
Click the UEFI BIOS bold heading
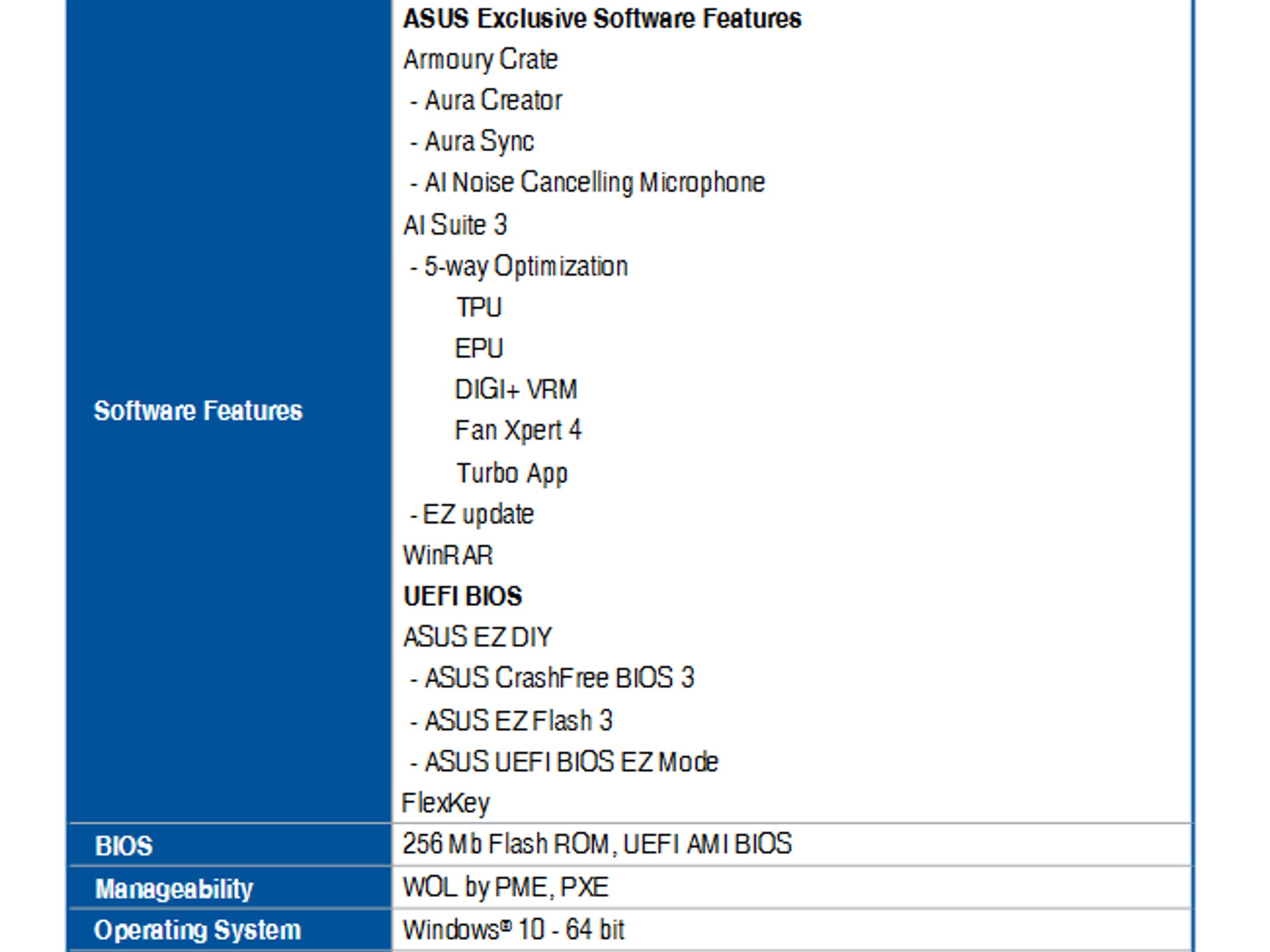(x=463, y=596)
